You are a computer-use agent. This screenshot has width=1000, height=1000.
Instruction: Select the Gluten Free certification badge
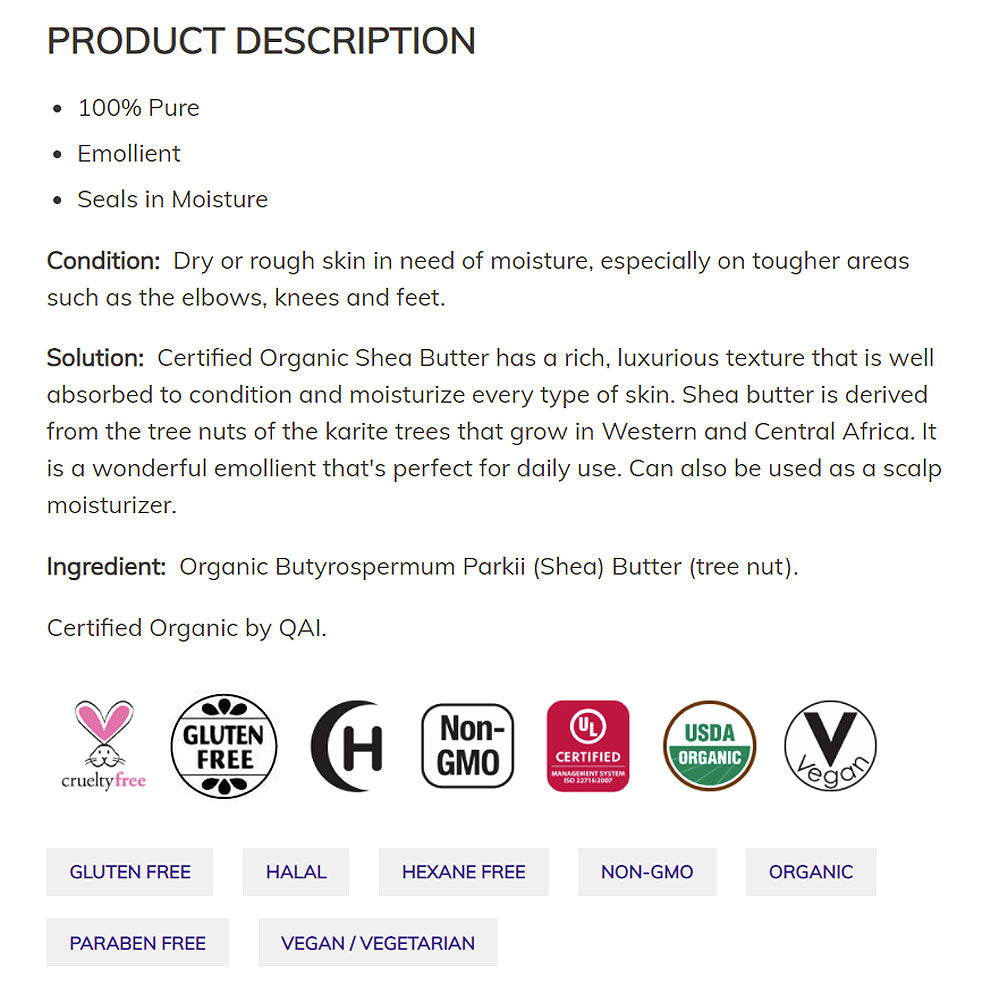(224, 744)
